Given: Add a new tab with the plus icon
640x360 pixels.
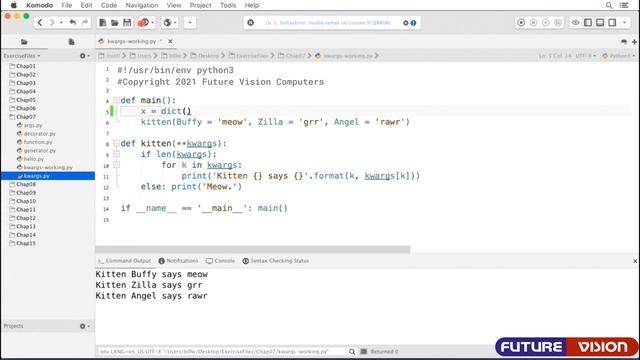Looking at the screenshot, I should 634,42.
